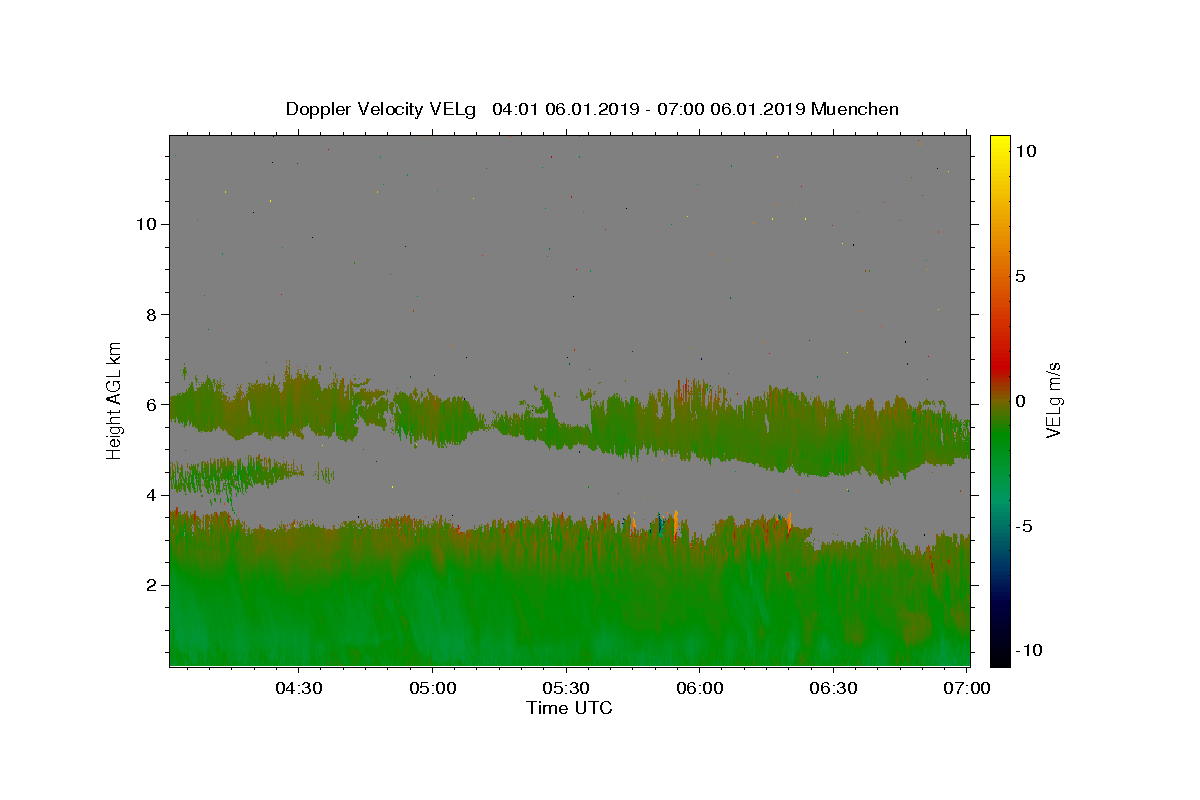Click the 'VELg m/s' colorbar label

click(1053, 400)
